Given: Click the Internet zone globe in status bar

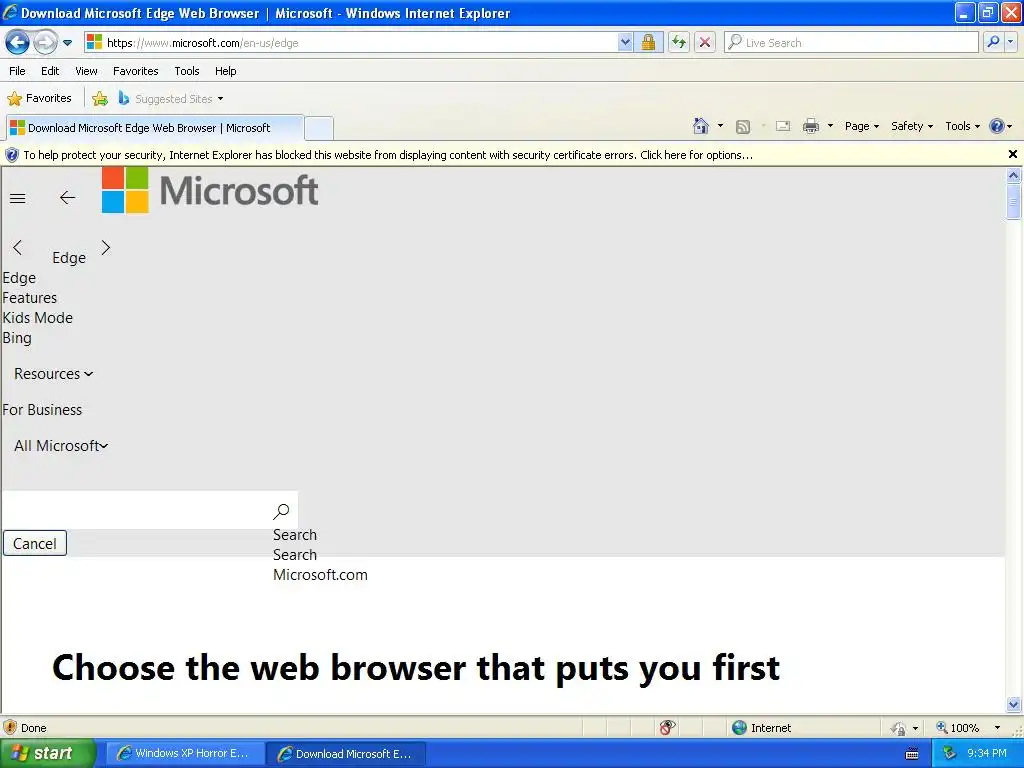Looking at the screenshot, I should (739, 728).
